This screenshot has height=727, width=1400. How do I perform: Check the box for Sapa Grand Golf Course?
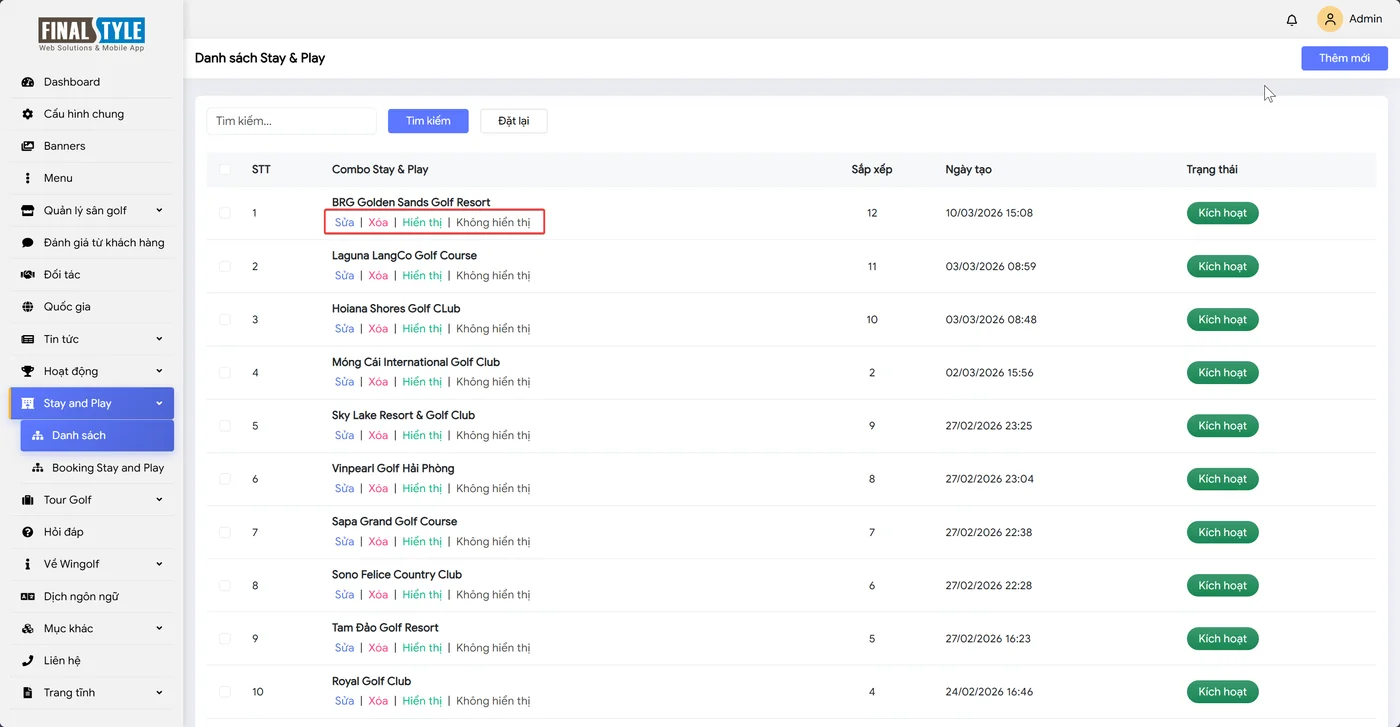point(225,532)
